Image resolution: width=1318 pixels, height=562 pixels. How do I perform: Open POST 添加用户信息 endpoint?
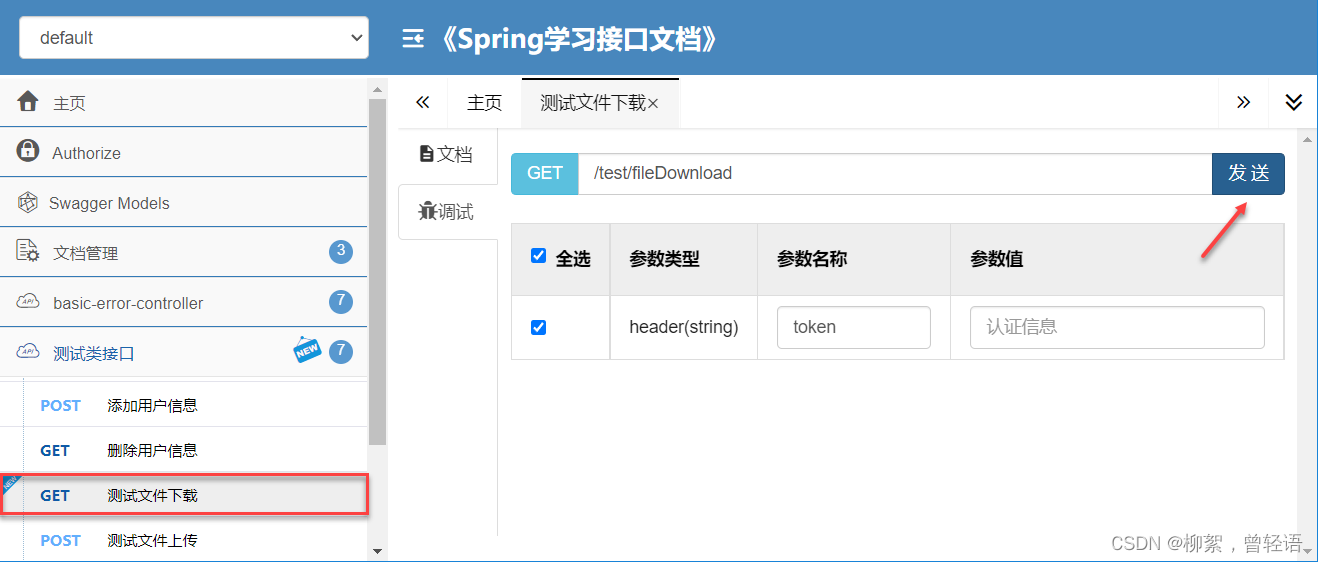[x=184, y=405]
